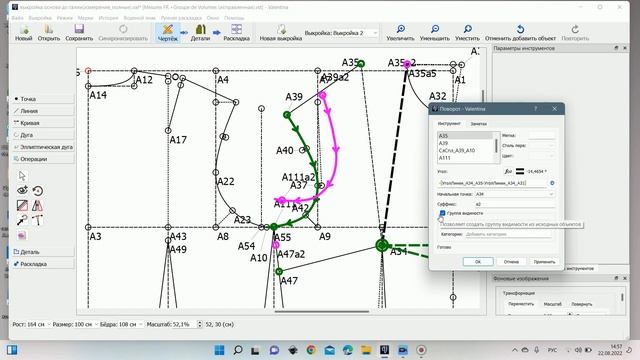The image size is (640, 360).
Task: Open taskbar search
Action: click(x=238, y=350)
